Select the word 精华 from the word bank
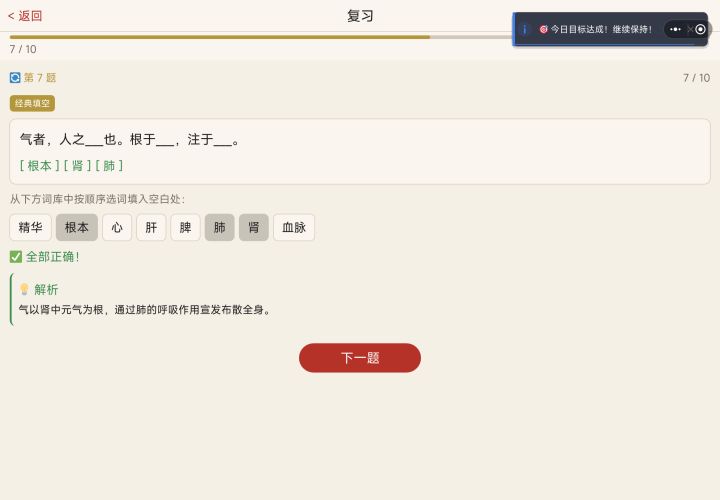This screenshot has height=500, width=720. click(x=30, y=227)
